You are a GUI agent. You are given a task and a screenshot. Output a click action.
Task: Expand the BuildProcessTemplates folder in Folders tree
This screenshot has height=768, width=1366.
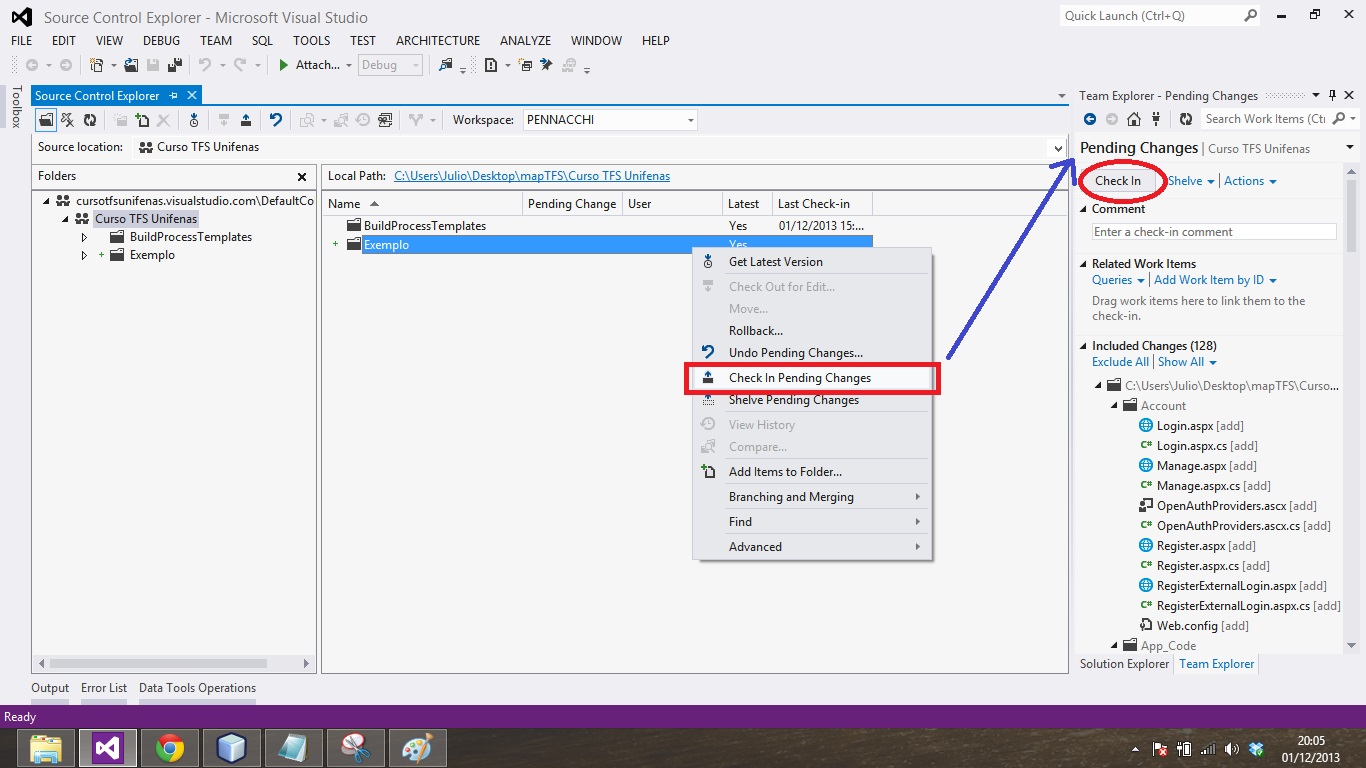pyautogui.click(x=85, y=237)
